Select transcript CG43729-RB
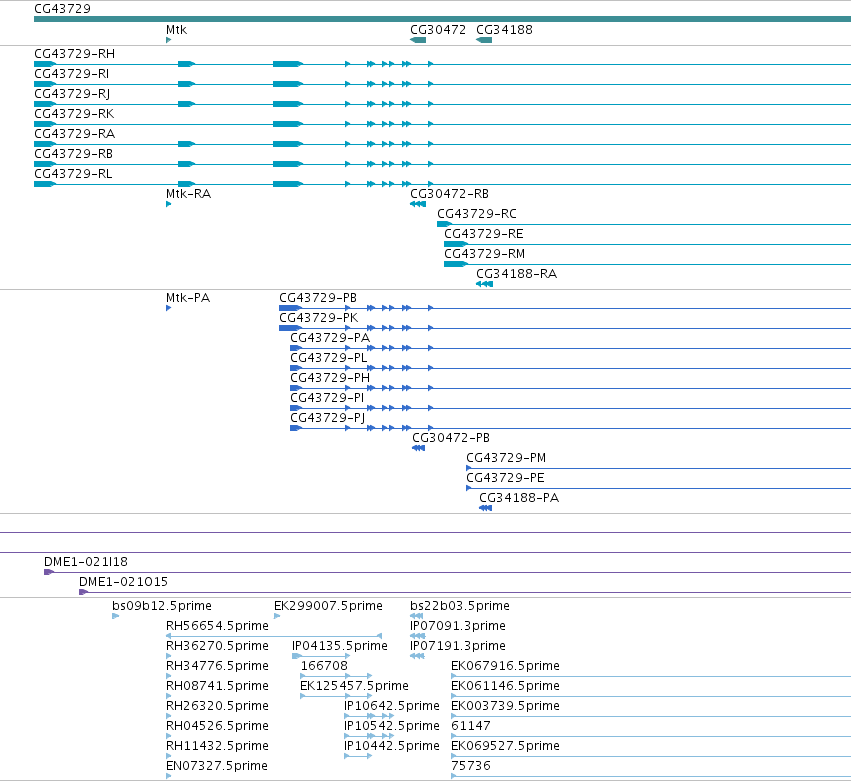Viewport: 851px width, 781px height. (73, 154)
